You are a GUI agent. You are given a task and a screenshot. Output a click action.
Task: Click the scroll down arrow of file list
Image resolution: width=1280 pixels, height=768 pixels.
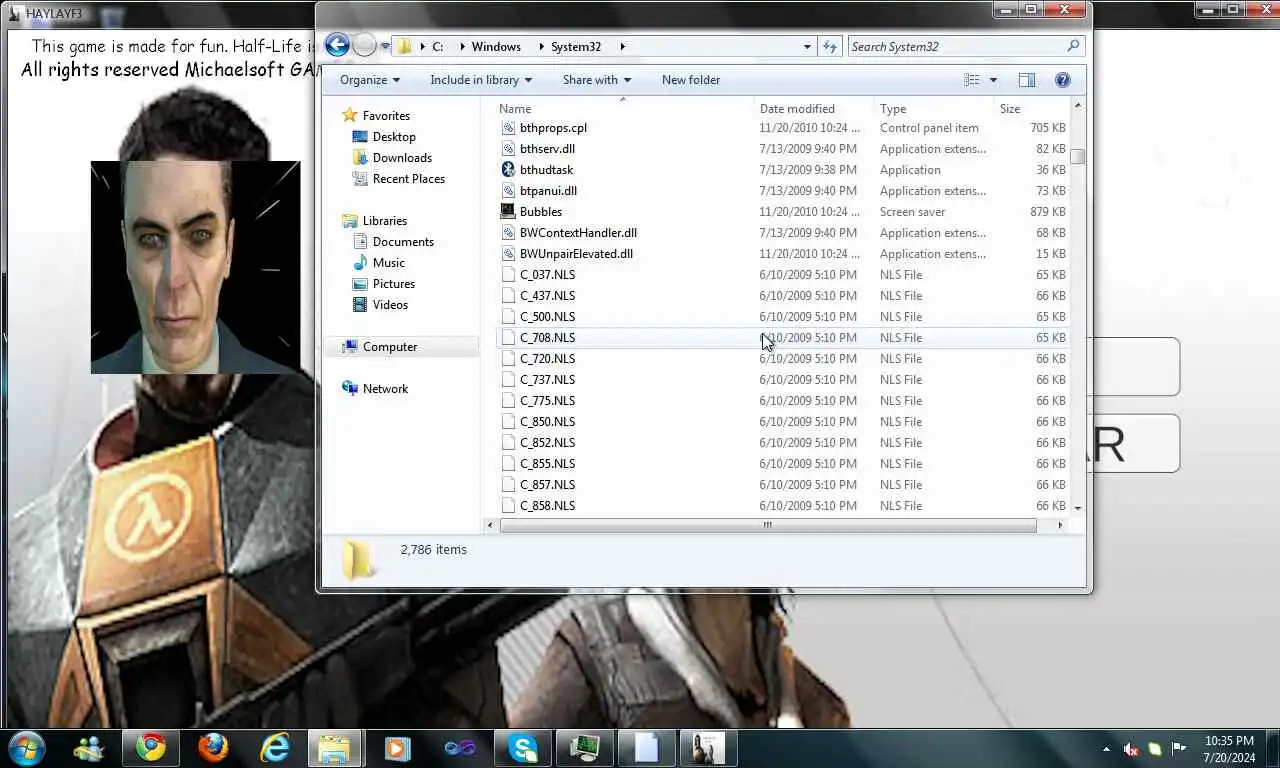(x=1077, y=508)
